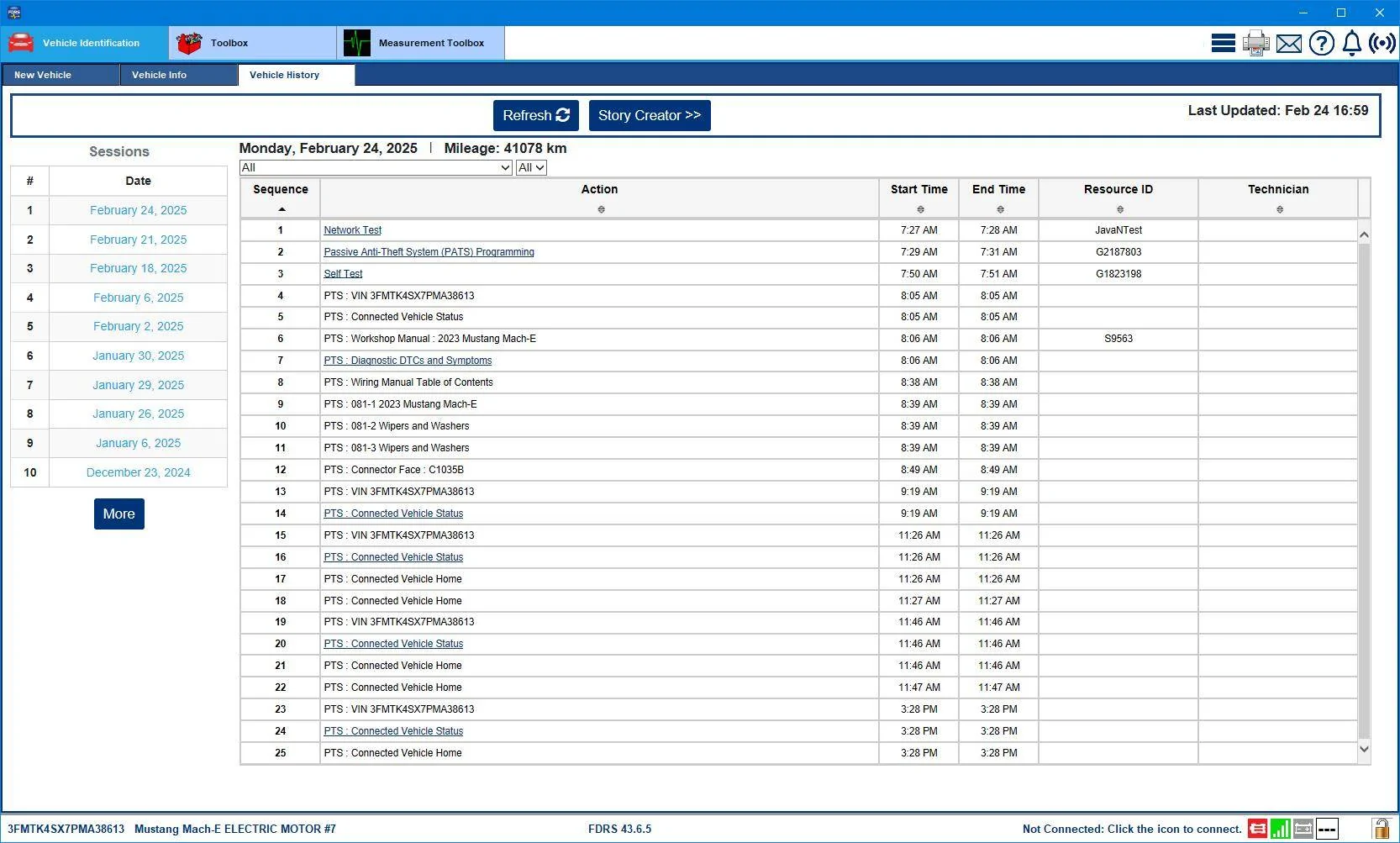Click the Refresh button
Viewport: 1400px width, 843px height.
(536, 115)
